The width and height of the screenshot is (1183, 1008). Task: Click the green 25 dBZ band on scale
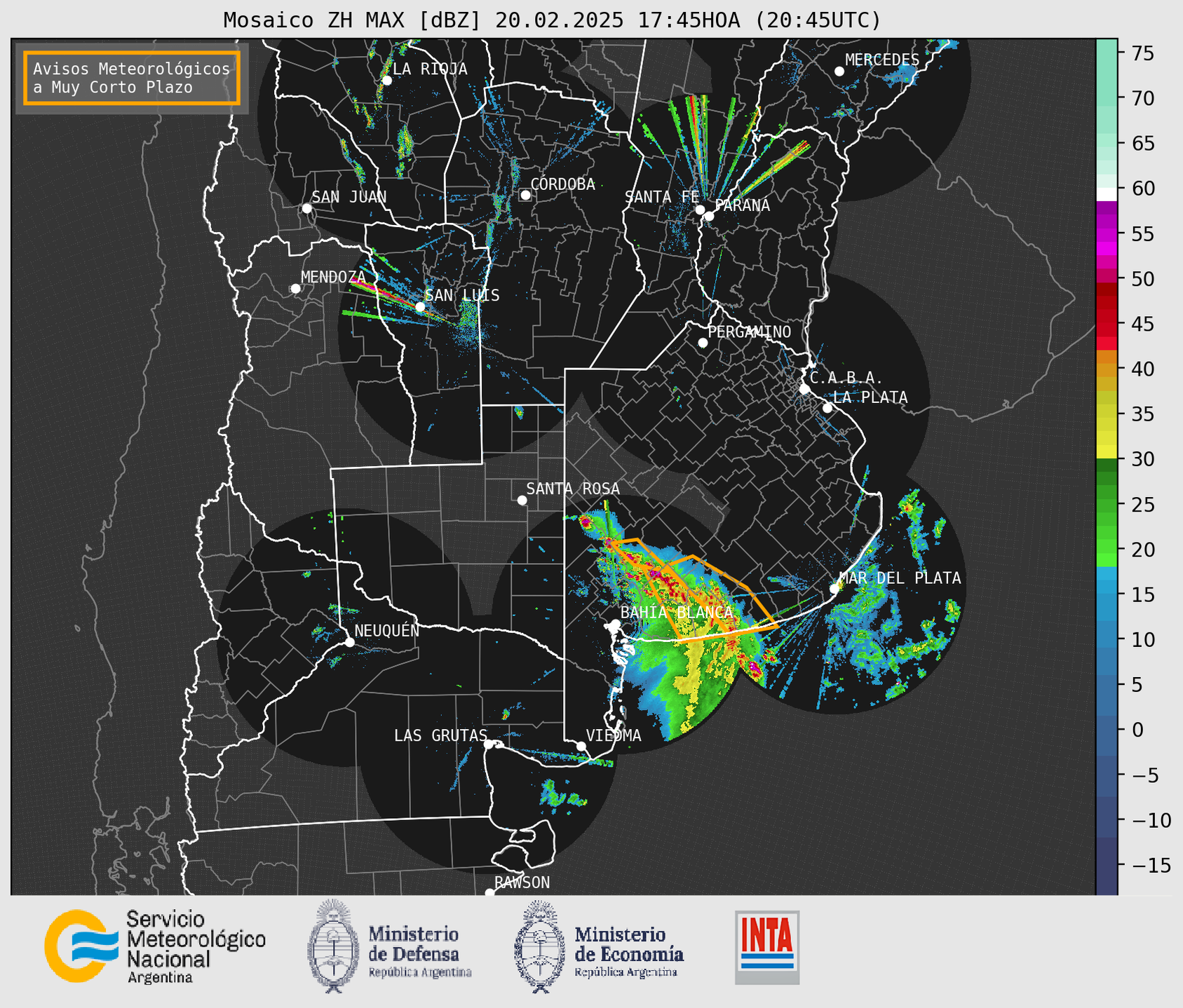point(1106,505)
